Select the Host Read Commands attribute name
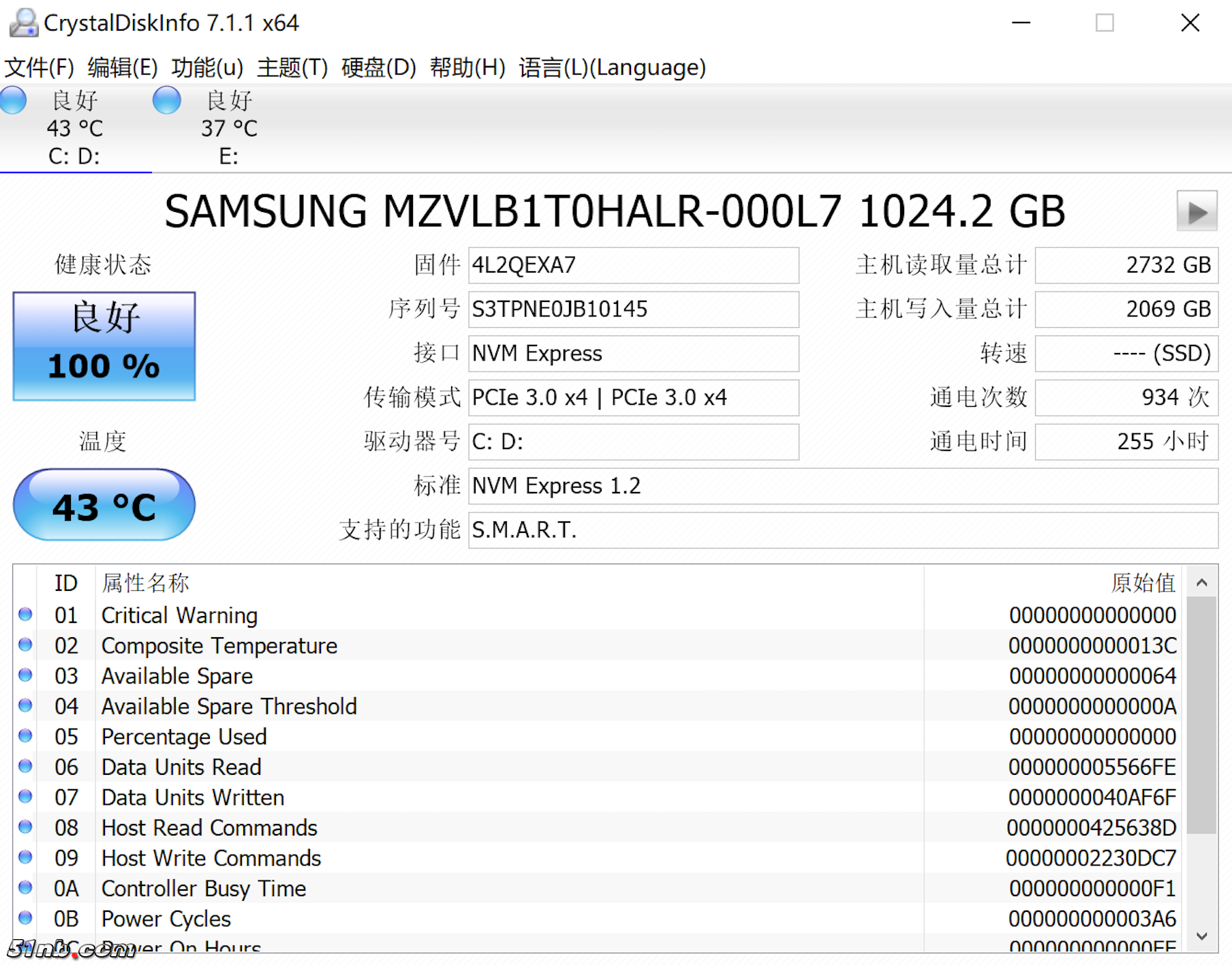Screen dimensions: 1232x965 click(x=209, y=828)
